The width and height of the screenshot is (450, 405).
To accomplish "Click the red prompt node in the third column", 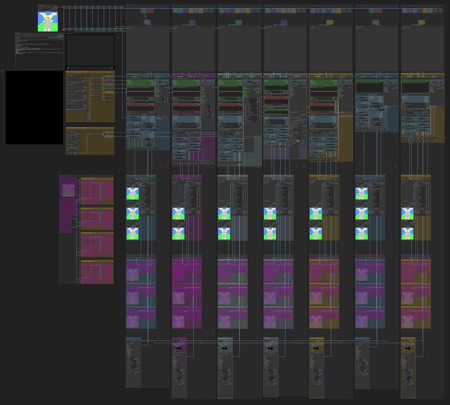I will click(231, 108).
